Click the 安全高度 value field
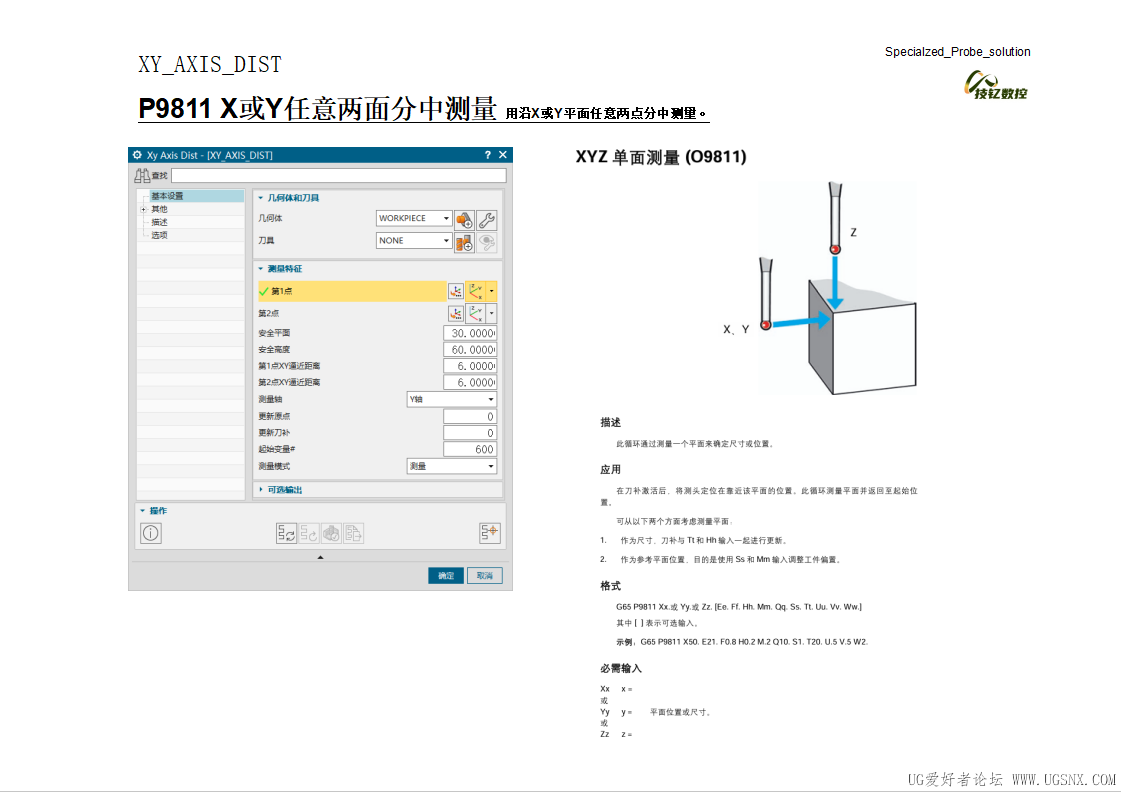 [x=470, y=350]
